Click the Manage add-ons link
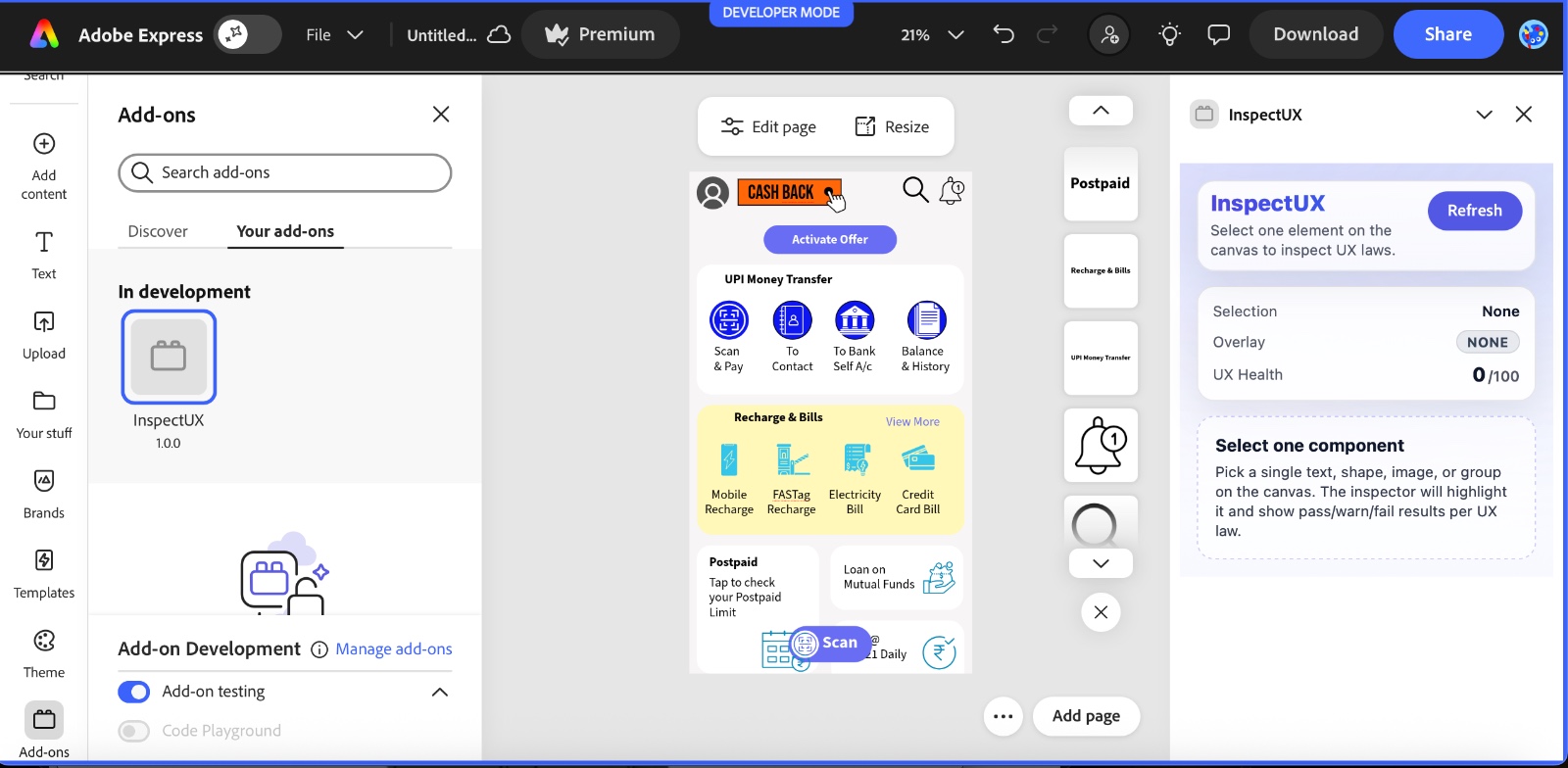1568x768 pixels. point(394,648)
